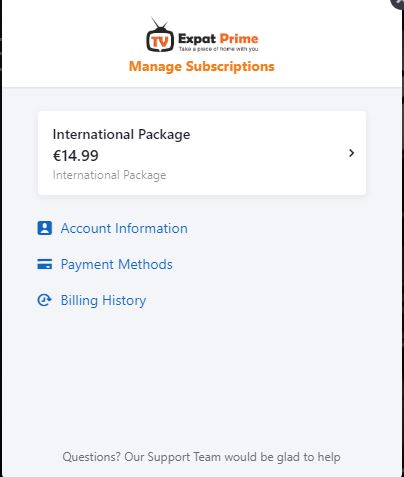404x477 pixels.
Task: Click the orange word Prime in the logo
Action: coord(239,39)
